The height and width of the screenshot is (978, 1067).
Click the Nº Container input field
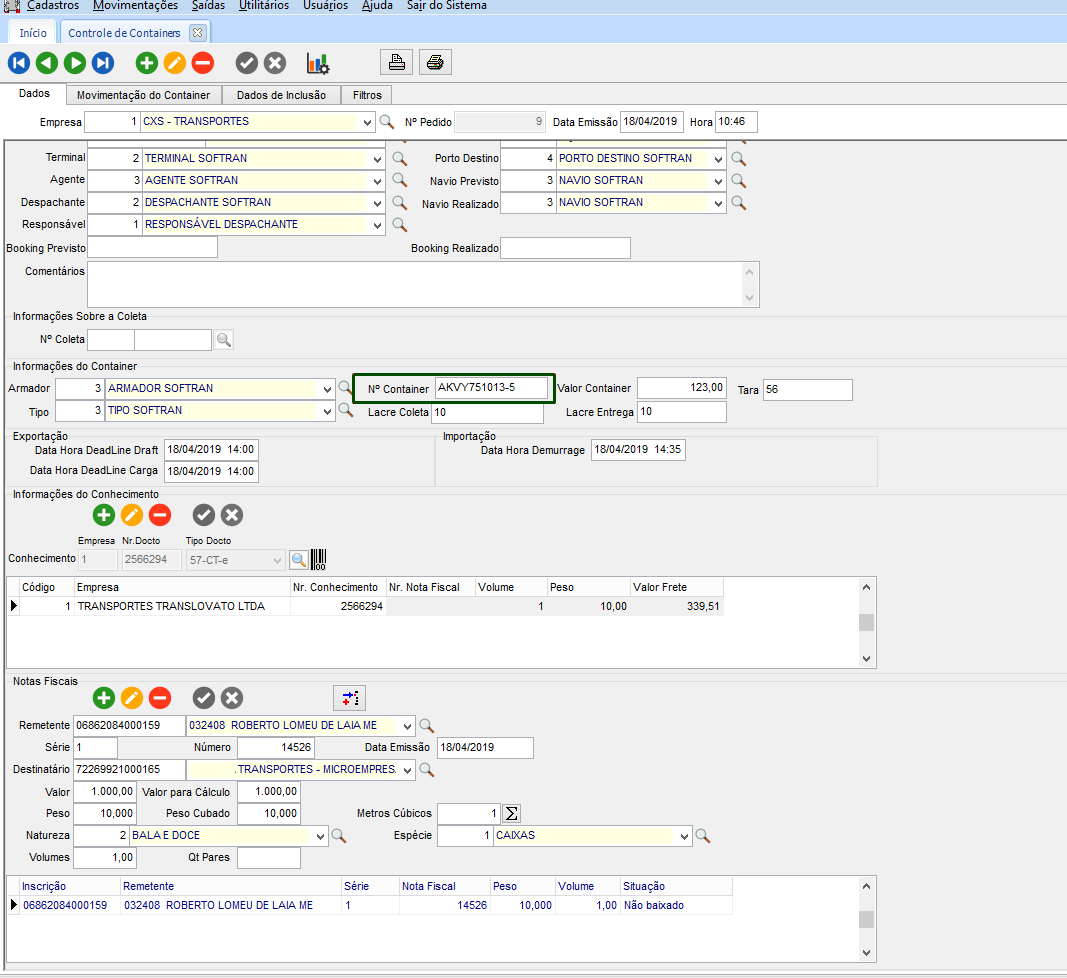click(x=491, y=388)
